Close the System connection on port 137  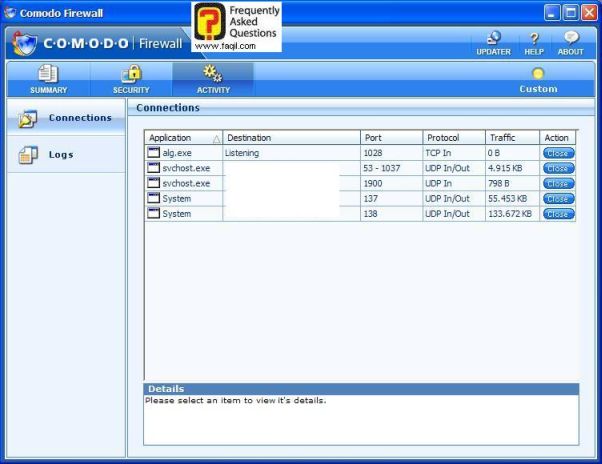pos(559,199)
